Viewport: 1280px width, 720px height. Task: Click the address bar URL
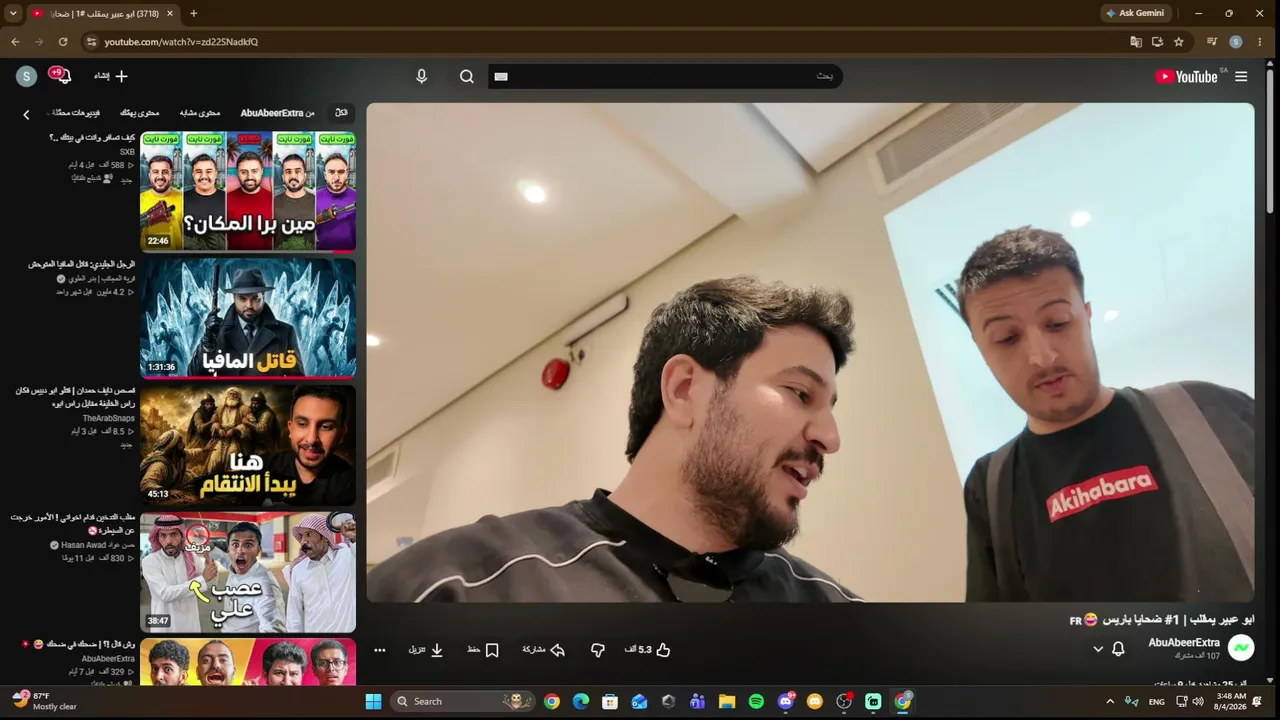(181, 42)
